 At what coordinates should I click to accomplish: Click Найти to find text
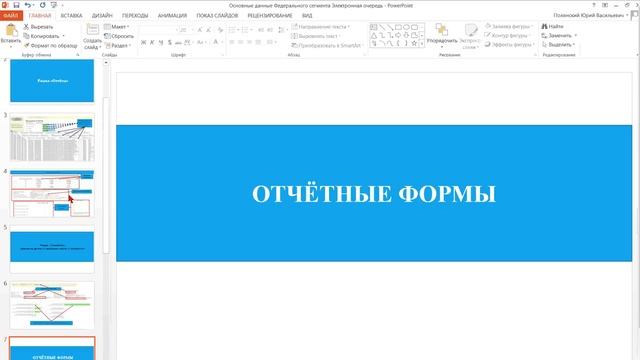[x=552, y=26]
